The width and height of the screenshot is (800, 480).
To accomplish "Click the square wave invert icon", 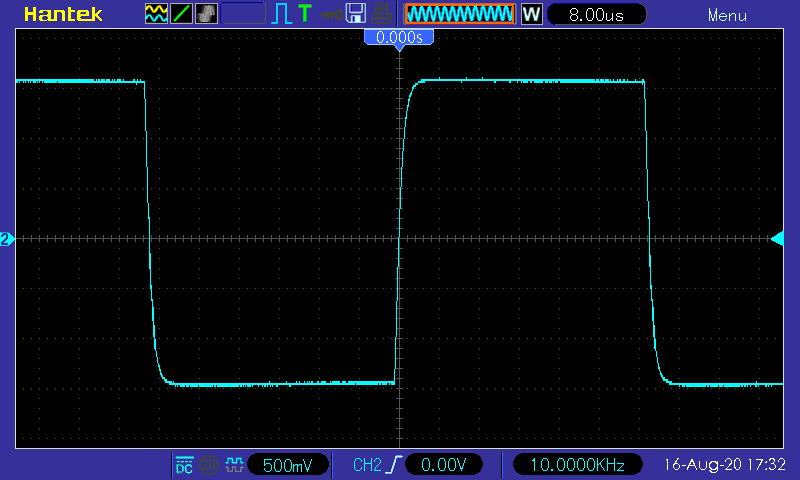I will click(x=234, y=465).
